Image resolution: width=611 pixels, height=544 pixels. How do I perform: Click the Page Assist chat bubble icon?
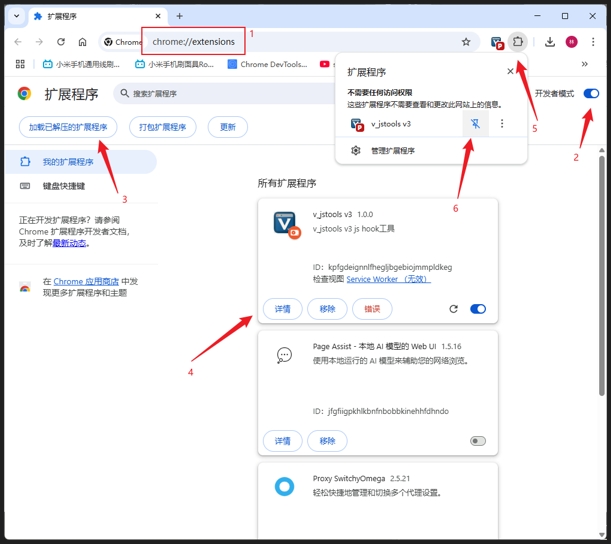[x=284, y=355]
